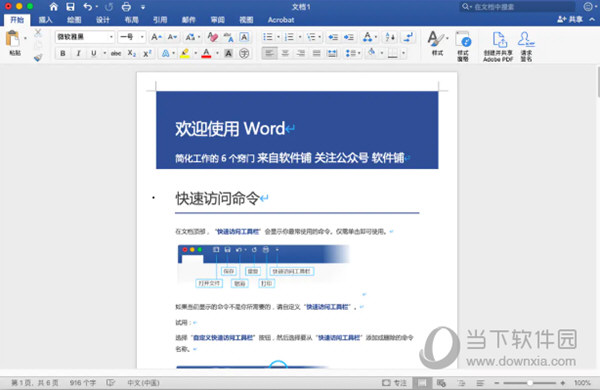
Task: Increase paragraph indent
Action: pos(349,37)
